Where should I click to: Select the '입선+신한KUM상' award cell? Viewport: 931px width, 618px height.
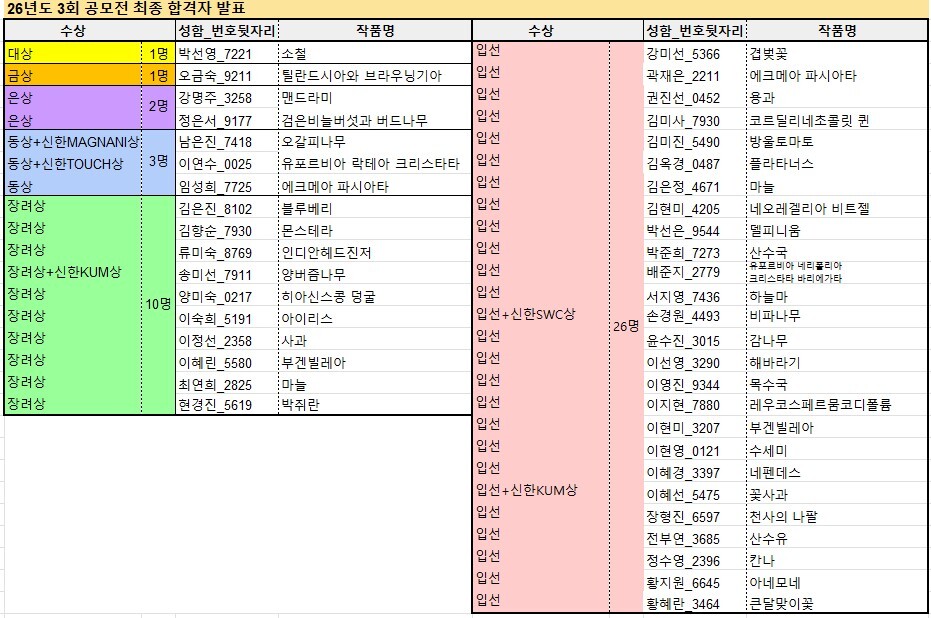tap(540, 490)
